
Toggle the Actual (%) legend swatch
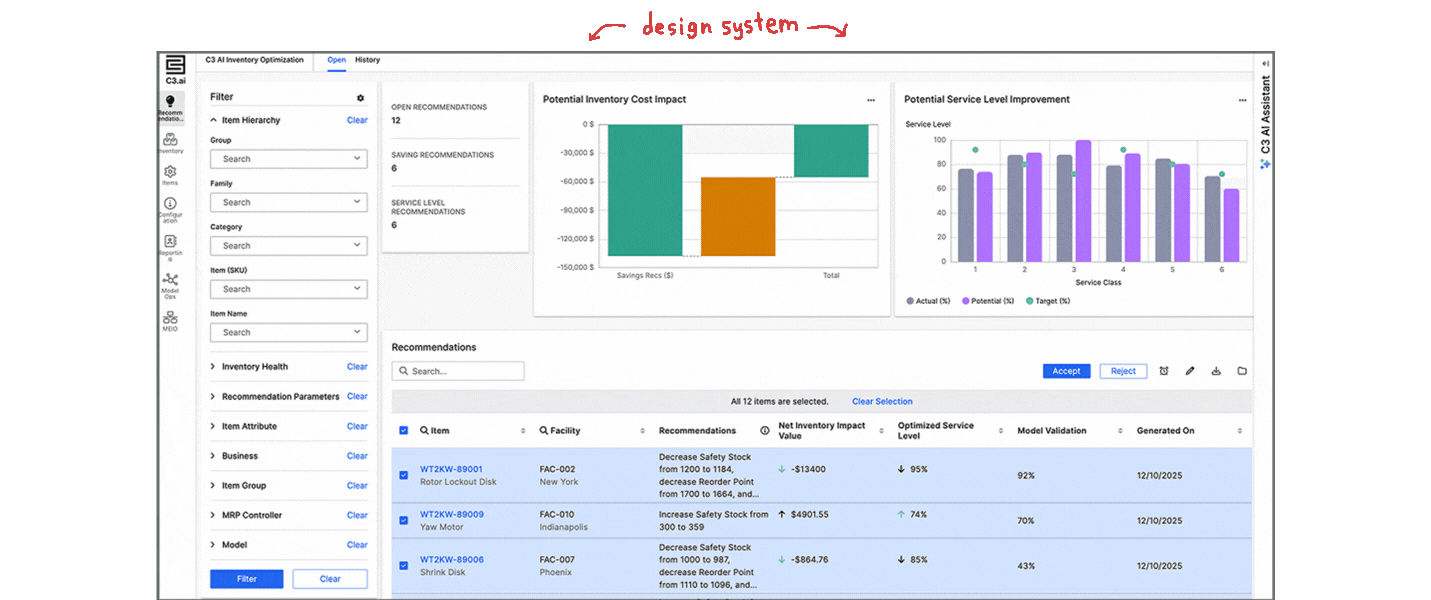[910, 300]
